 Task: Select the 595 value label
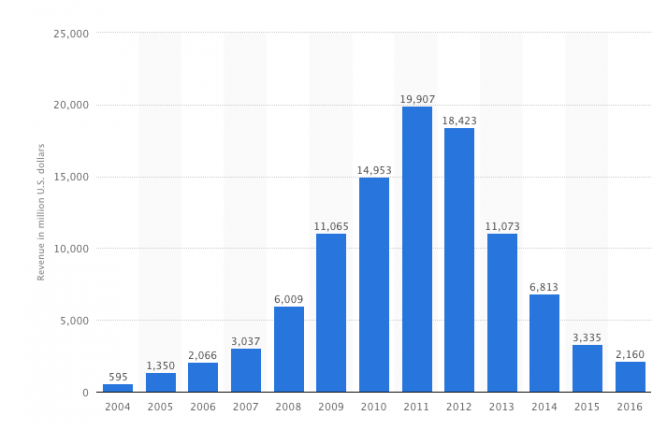coord(118,376)
